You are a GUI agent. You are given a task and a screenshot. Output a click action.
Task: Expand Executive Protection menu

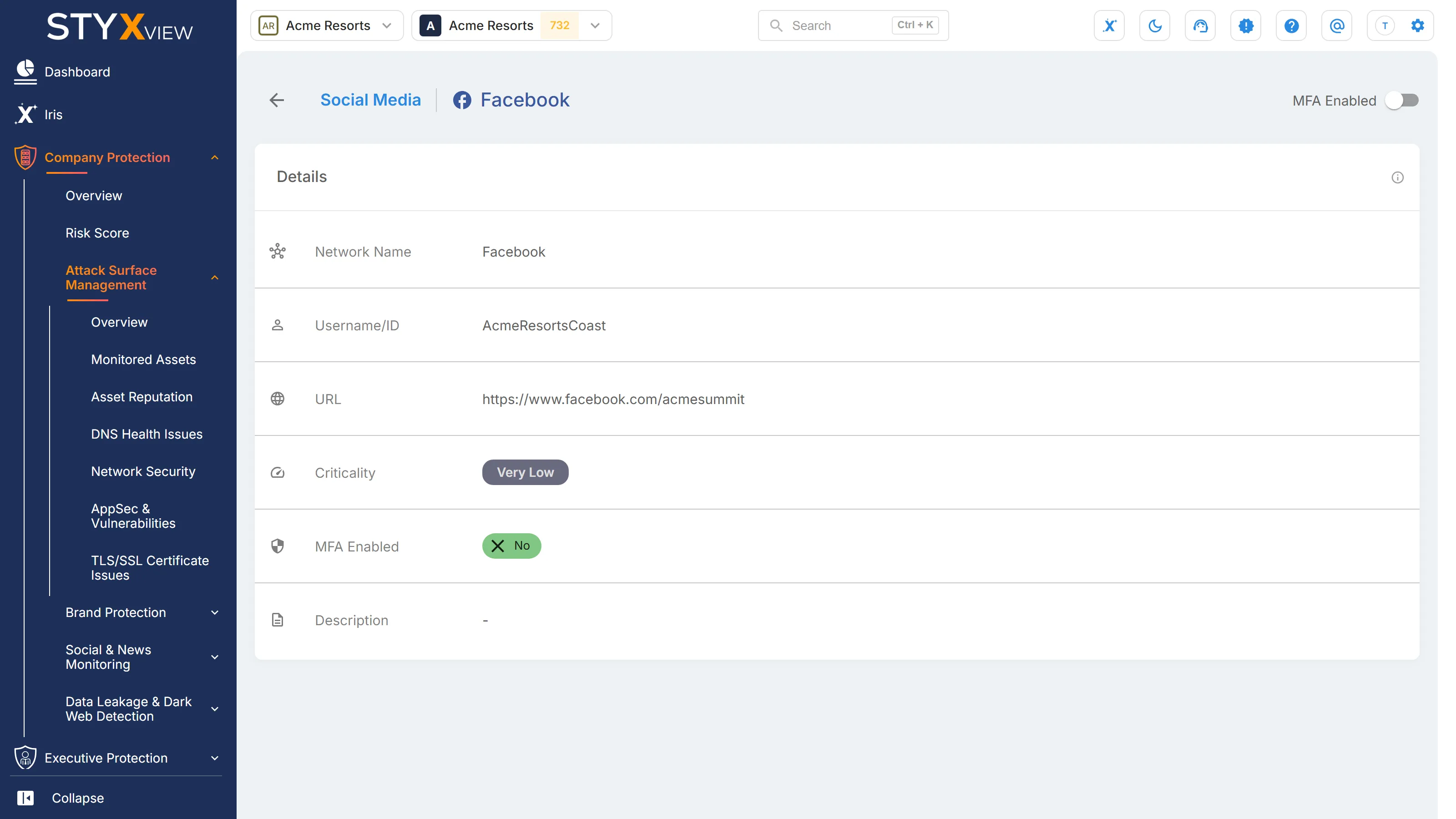116,758
